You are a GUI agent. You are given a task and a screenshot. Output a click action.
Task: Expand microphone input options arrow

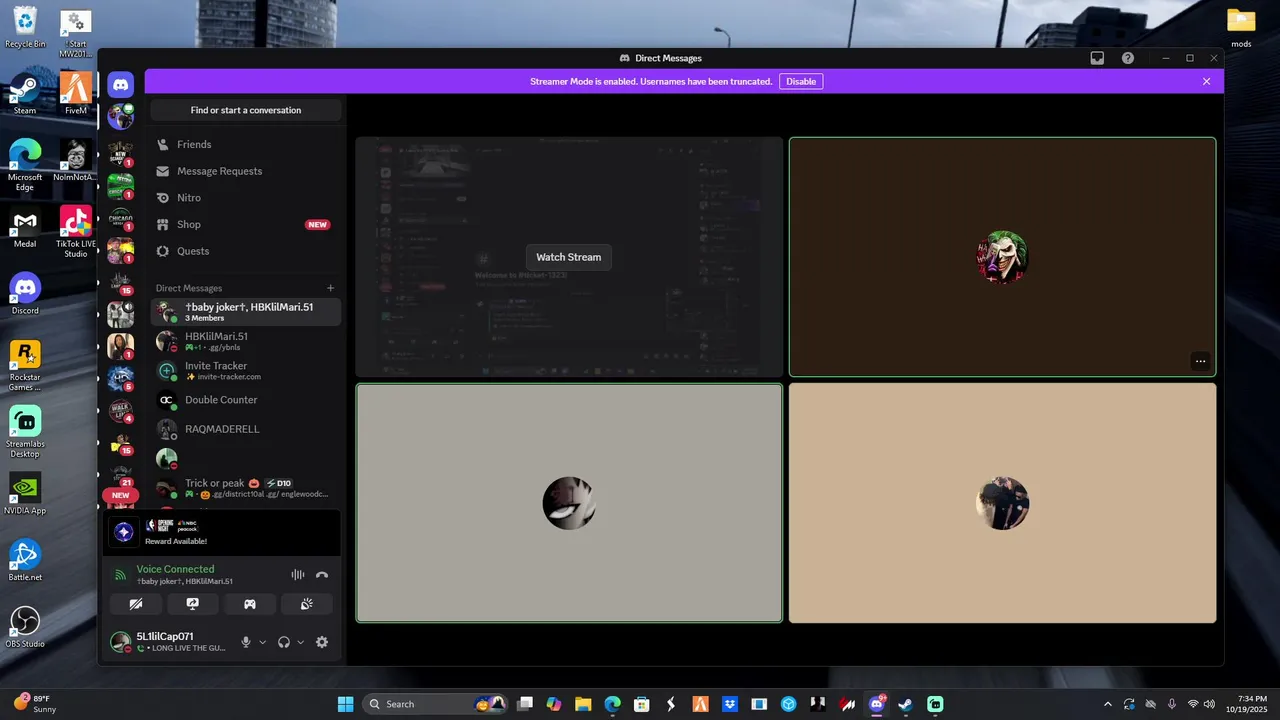(263, 642)
